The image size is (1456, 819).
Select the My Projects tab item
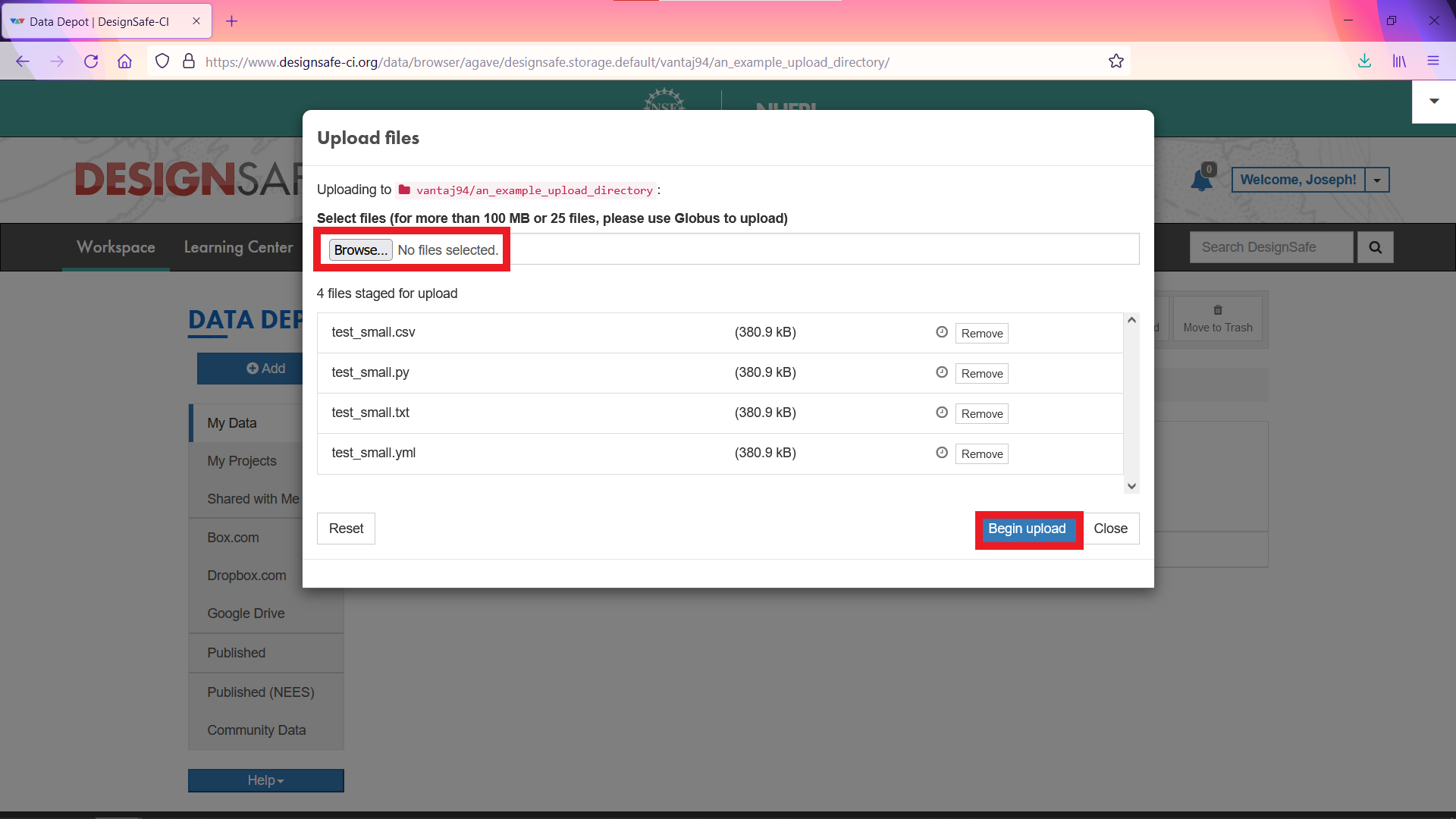(241, 460)
